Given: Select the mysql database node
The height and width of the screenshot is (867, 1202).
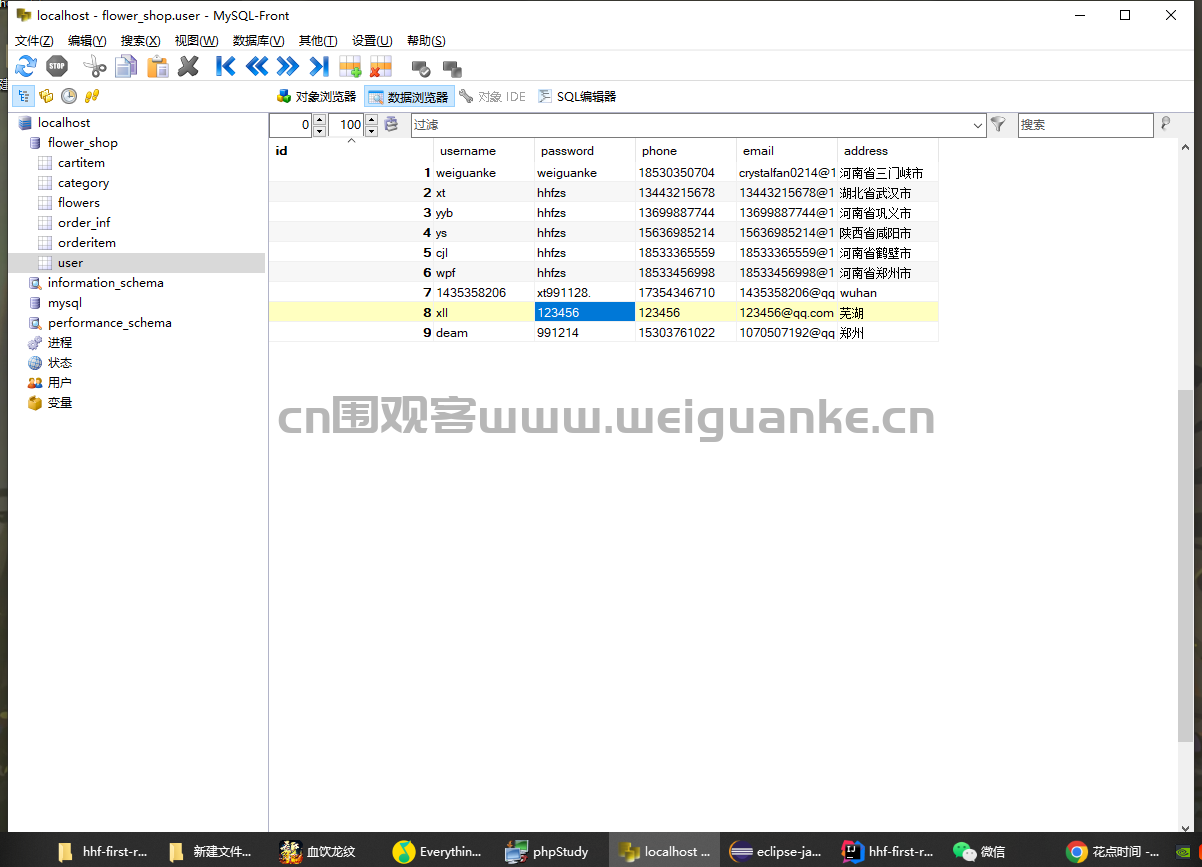Looking at the screenshot, I should tap(65, 302).
